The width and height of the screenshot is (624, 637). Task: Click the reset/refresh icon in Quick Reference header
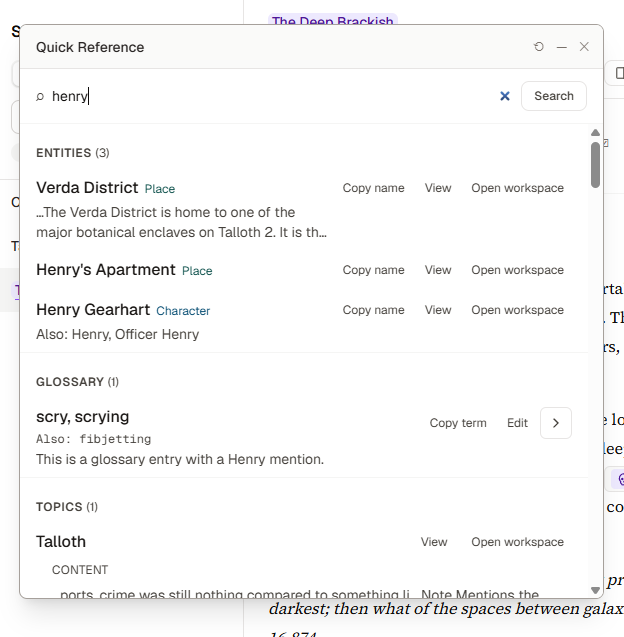tap(539, 47)
